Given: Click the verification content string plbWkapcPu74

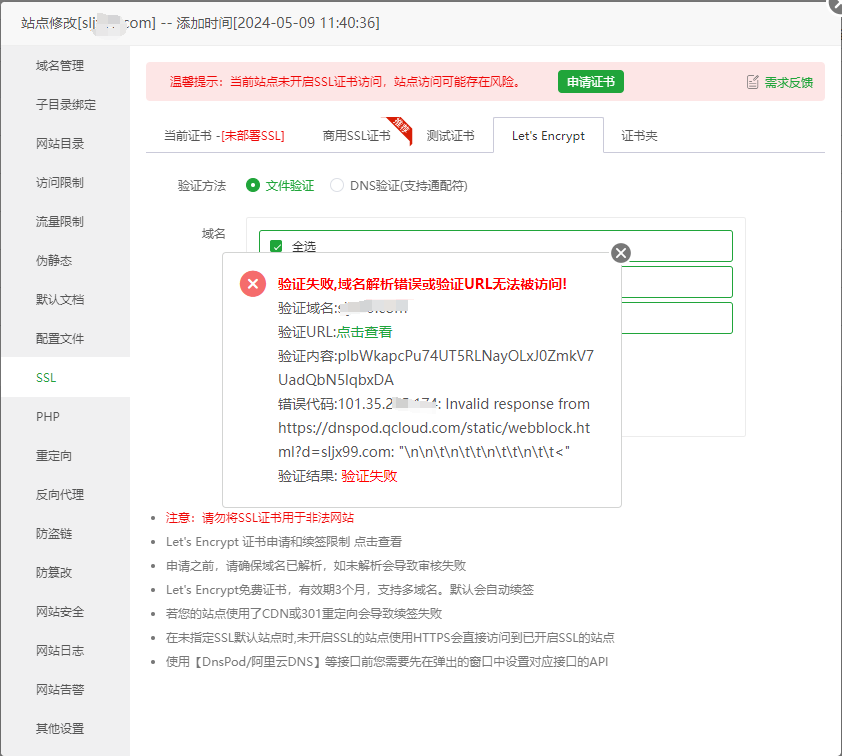Looking at the screenshot, I should (436, 368).
